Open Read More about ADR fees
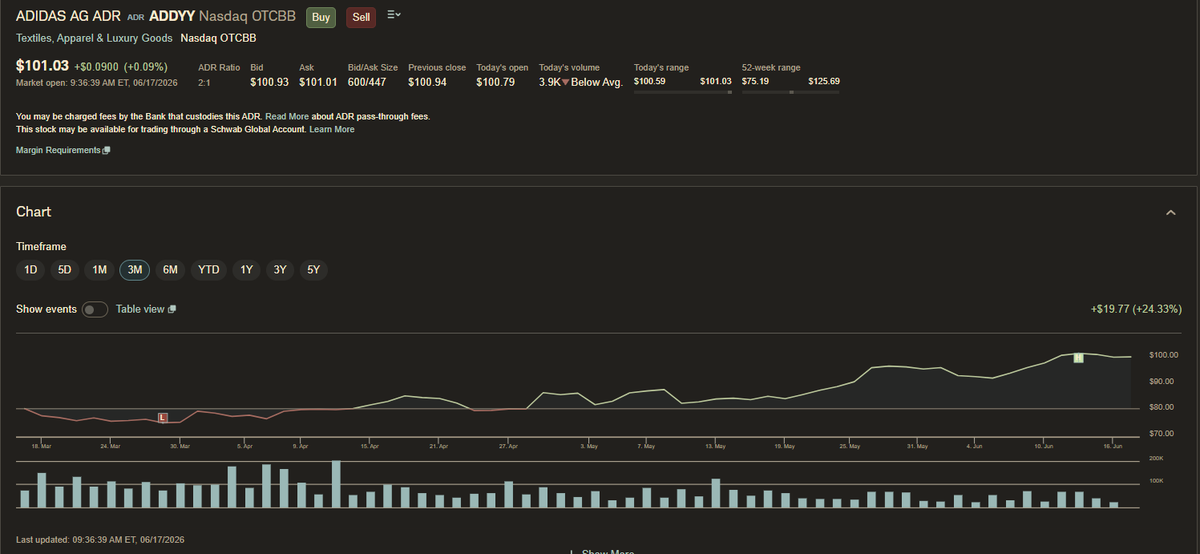 [x=287, y=116]
